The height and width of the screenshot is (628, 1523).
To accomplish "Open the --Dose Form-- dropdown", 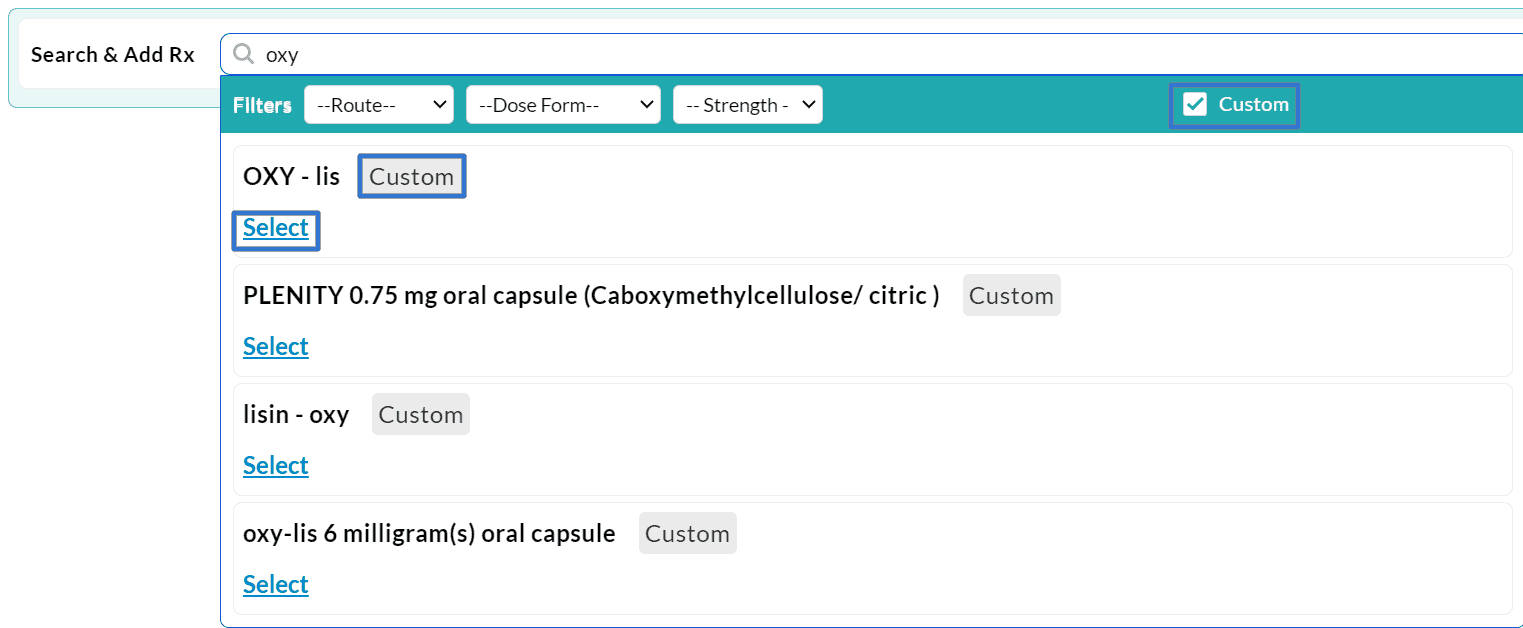I will click(562, 103).
